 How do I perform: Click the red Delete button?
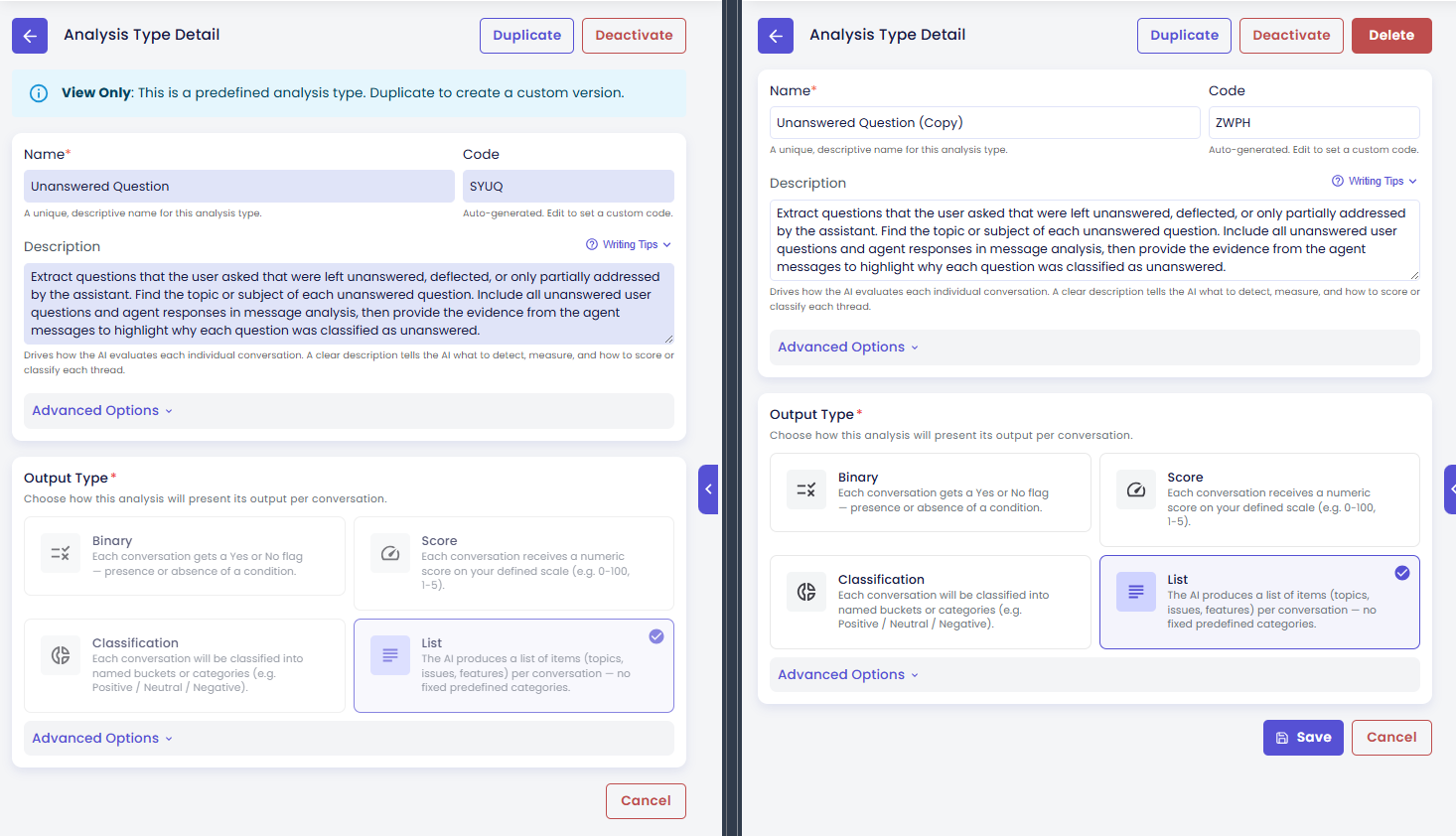(x=1391, y=36)
